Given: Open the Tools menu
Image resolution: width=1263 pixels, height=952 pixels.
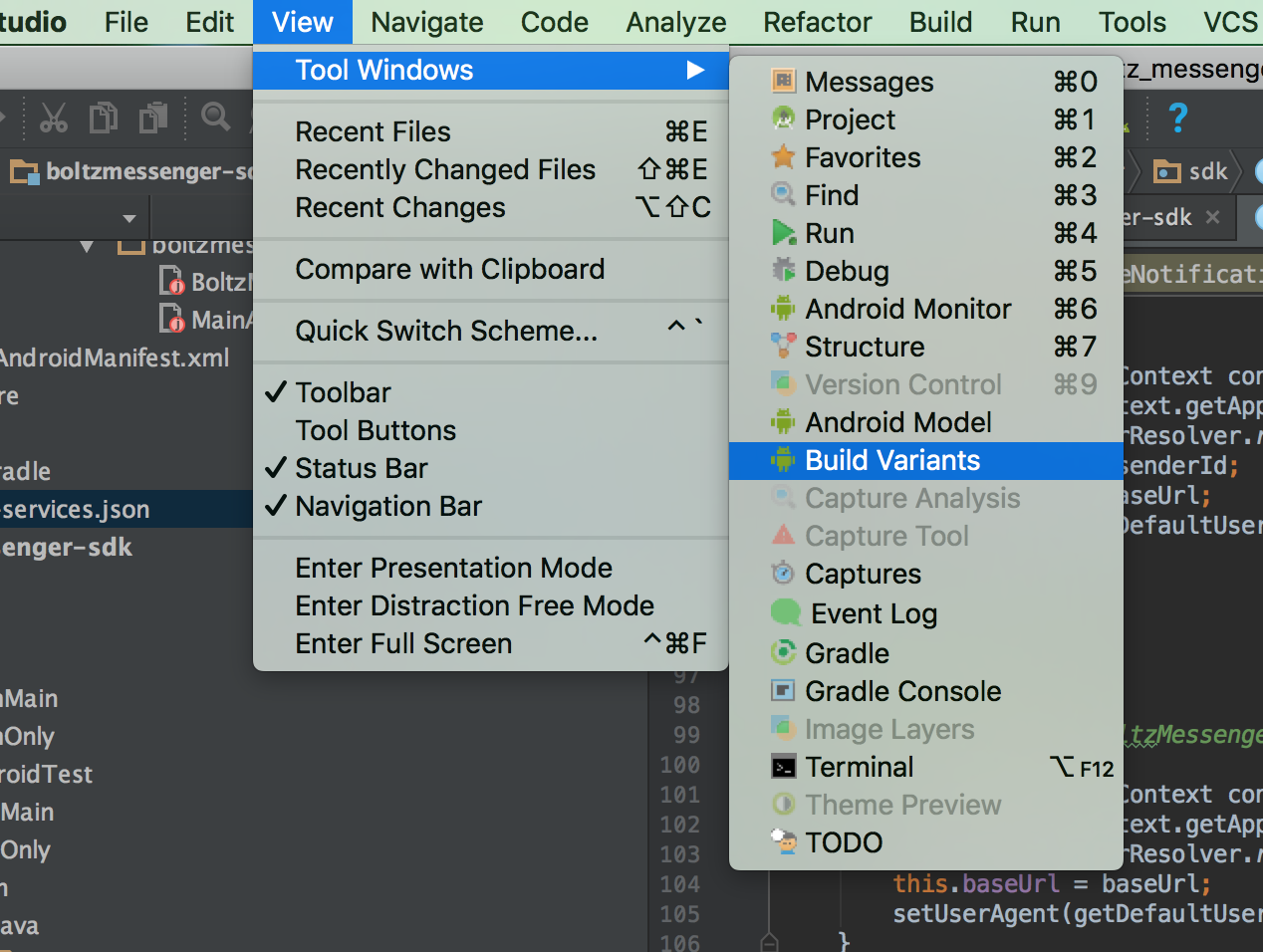Looking at the screenshot, I should pos(1133,22).
